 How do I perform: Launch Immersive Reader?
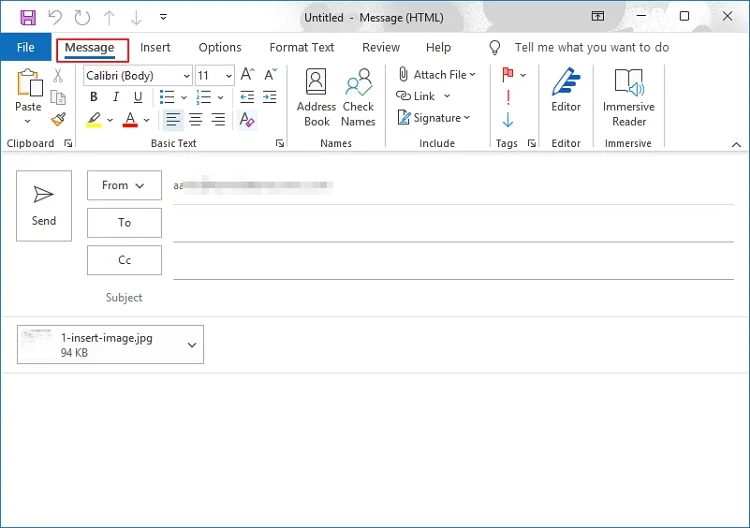629,98
